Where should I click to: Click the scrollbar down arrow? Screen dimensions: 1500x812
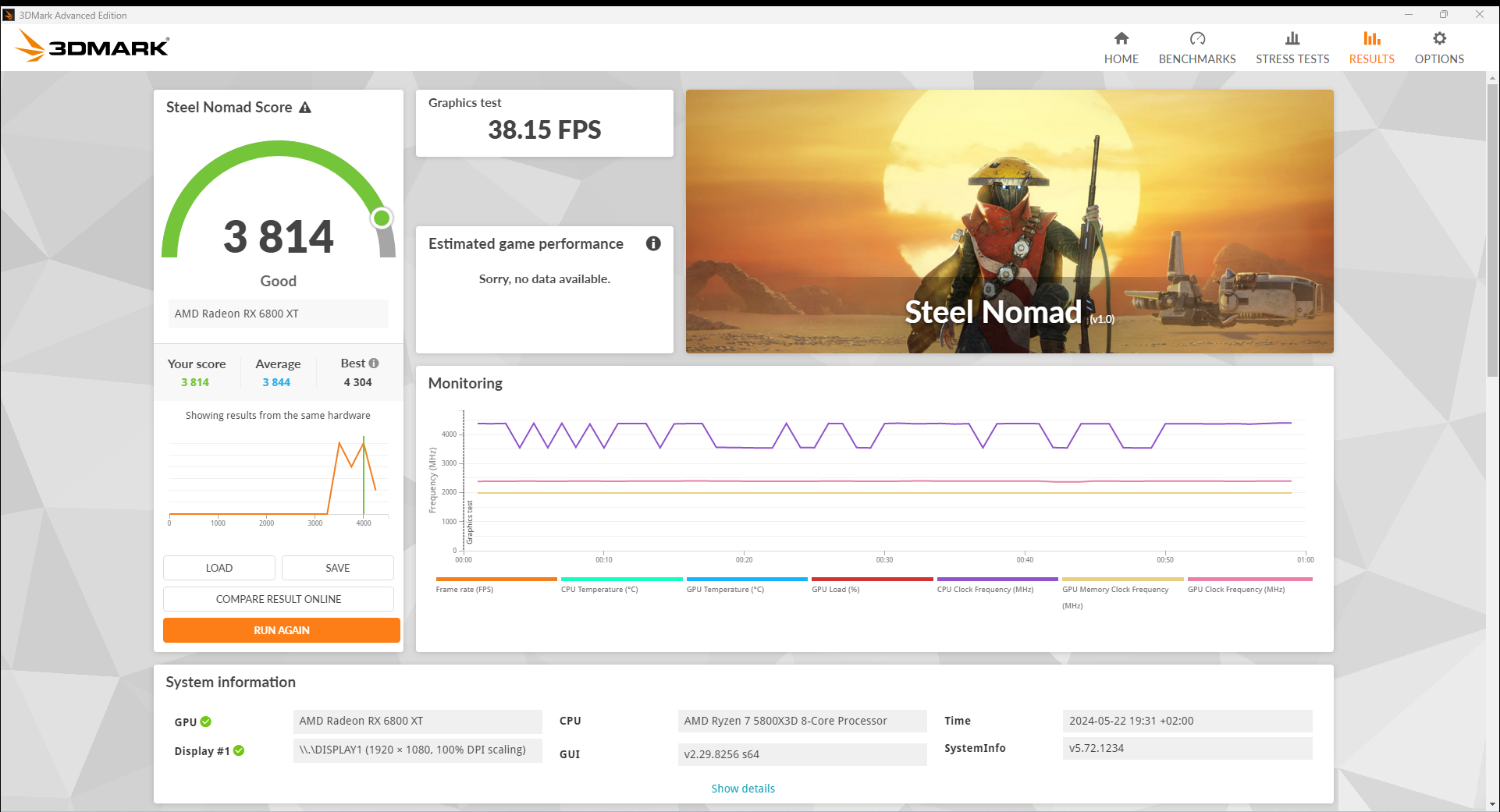point(1492,804)
